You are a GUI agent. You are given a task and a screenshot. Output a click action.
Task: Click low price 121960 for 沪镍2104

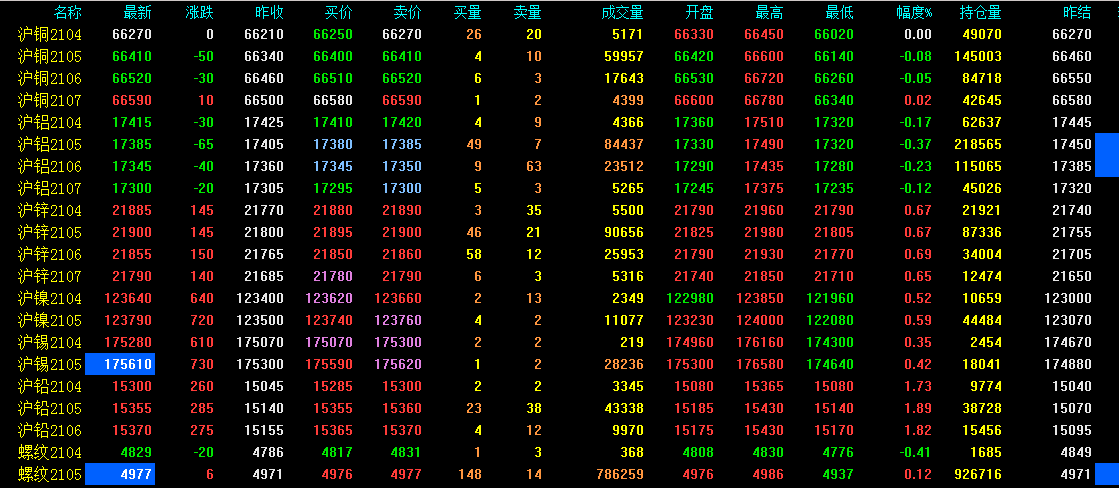829,299
